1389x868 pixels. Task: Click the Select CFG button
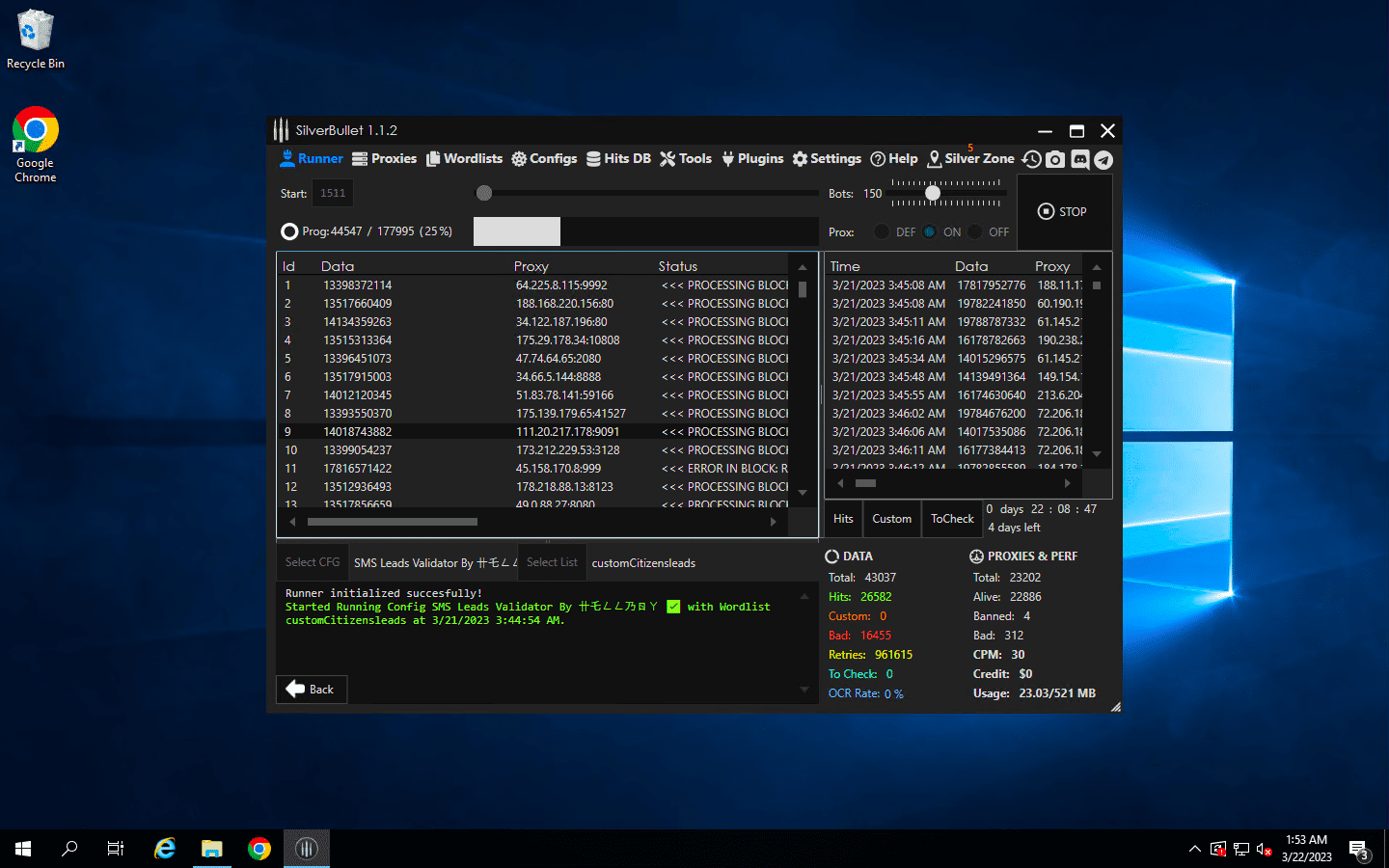click(x=313, y=562)
